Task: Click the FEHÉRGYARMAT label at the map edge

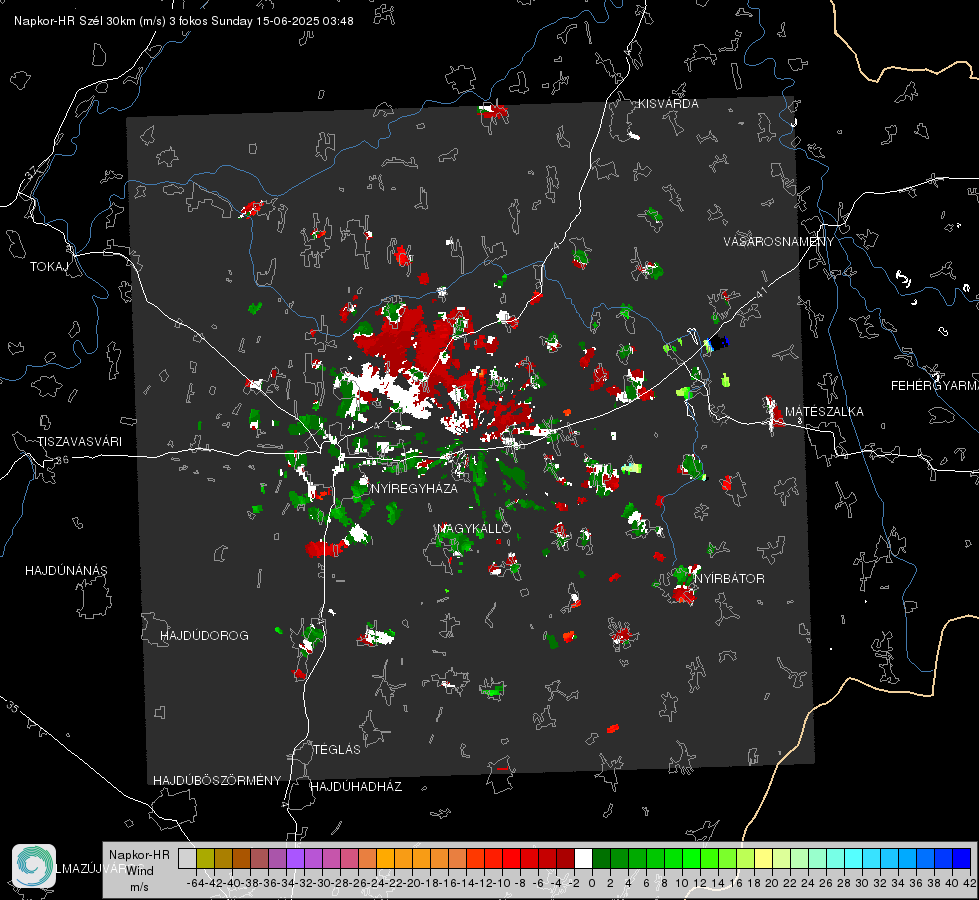Action: pos(935,386)
